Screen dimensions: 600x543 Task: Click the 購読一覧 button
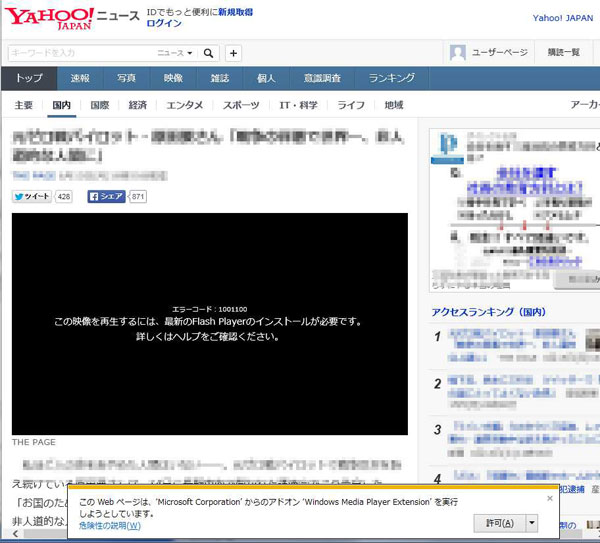coord(563,53)
